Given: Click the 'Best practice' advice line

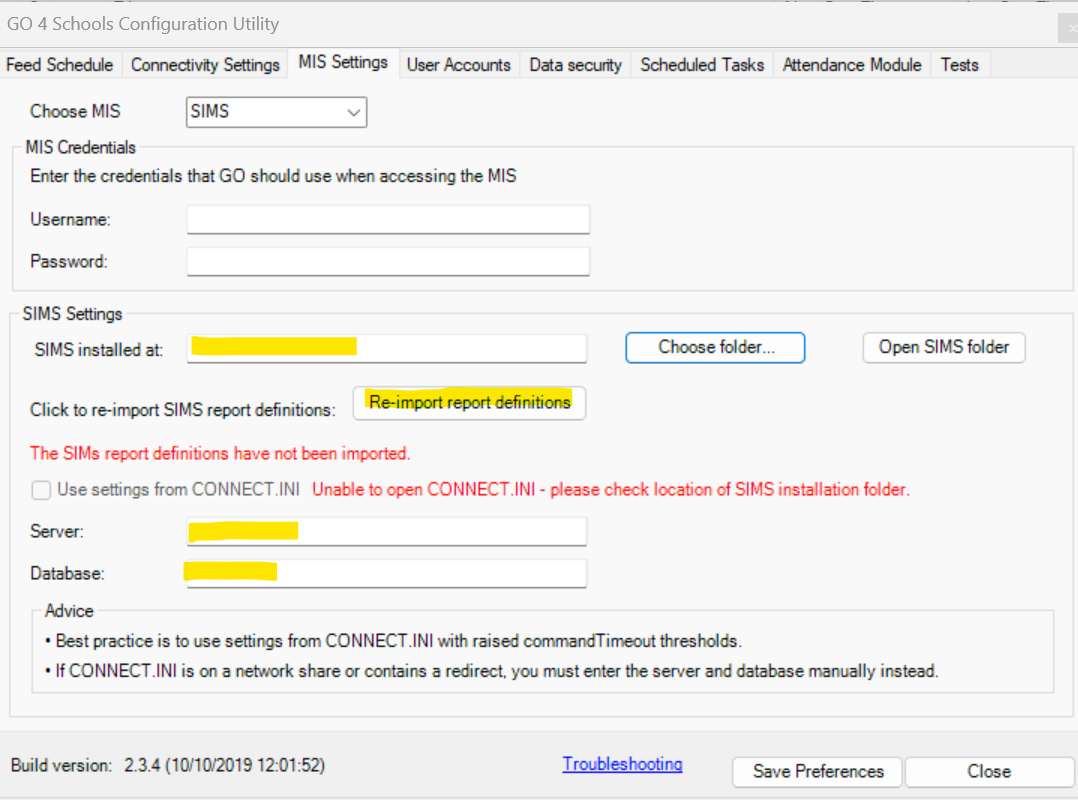Looking at the screenshot, I should pyautogui.click(x=393, y=641).
